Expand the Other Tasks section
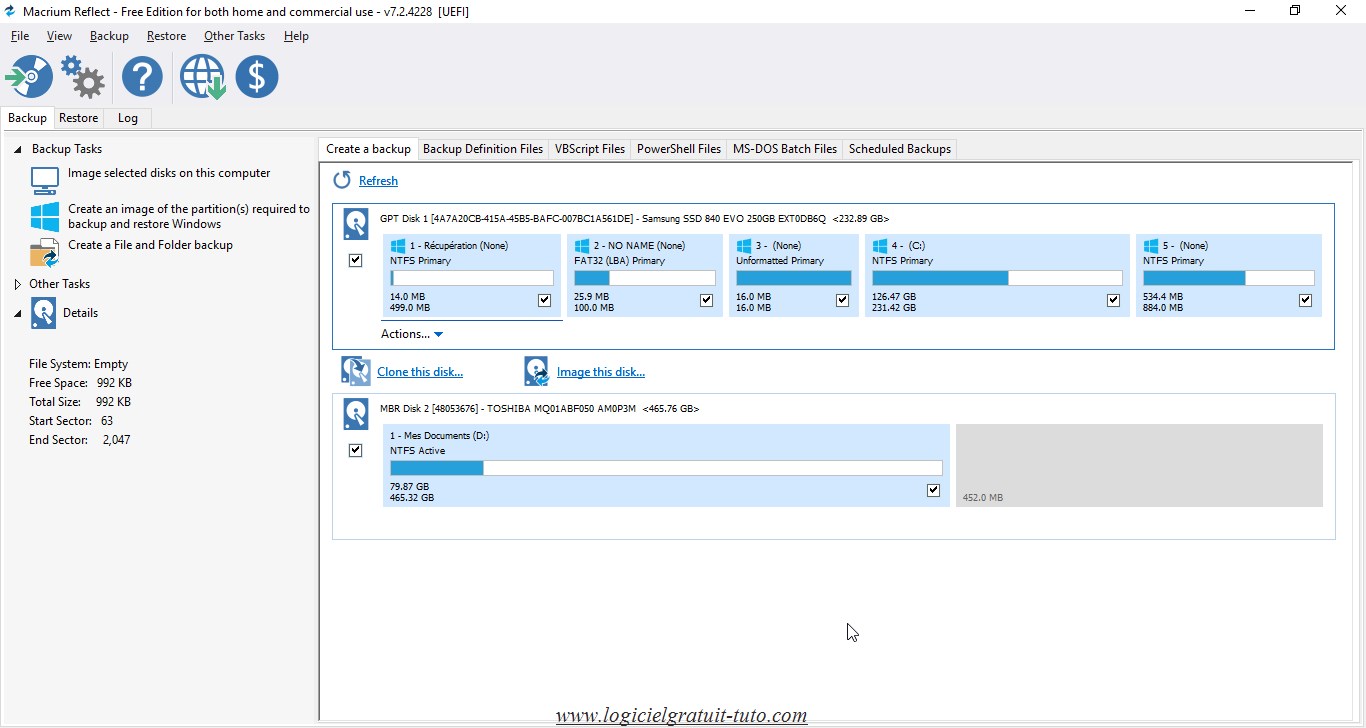1366x728 pixels. (x=18, y=284)
